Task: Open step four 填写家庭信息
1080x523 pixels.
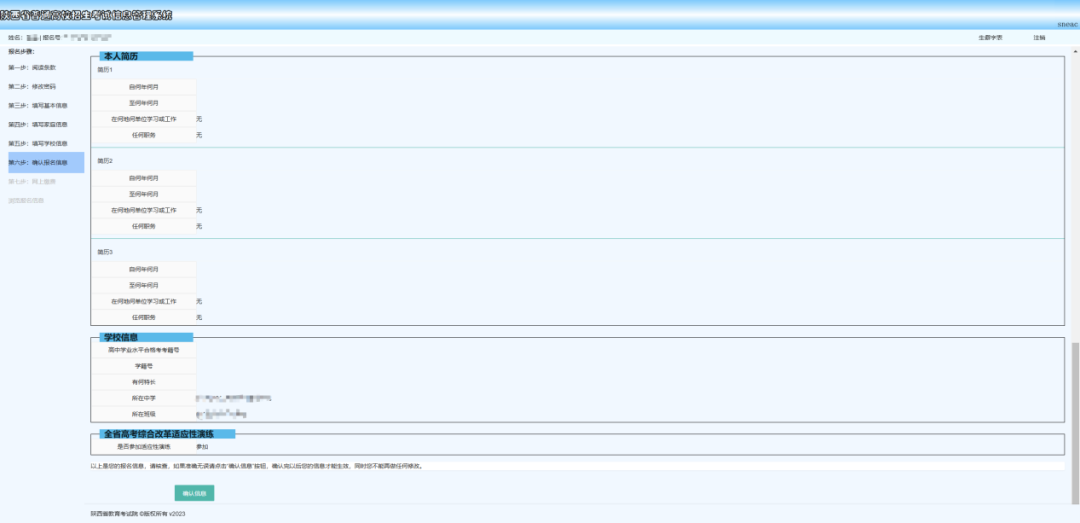Action: pyautogui.click(x=37, y=124)
